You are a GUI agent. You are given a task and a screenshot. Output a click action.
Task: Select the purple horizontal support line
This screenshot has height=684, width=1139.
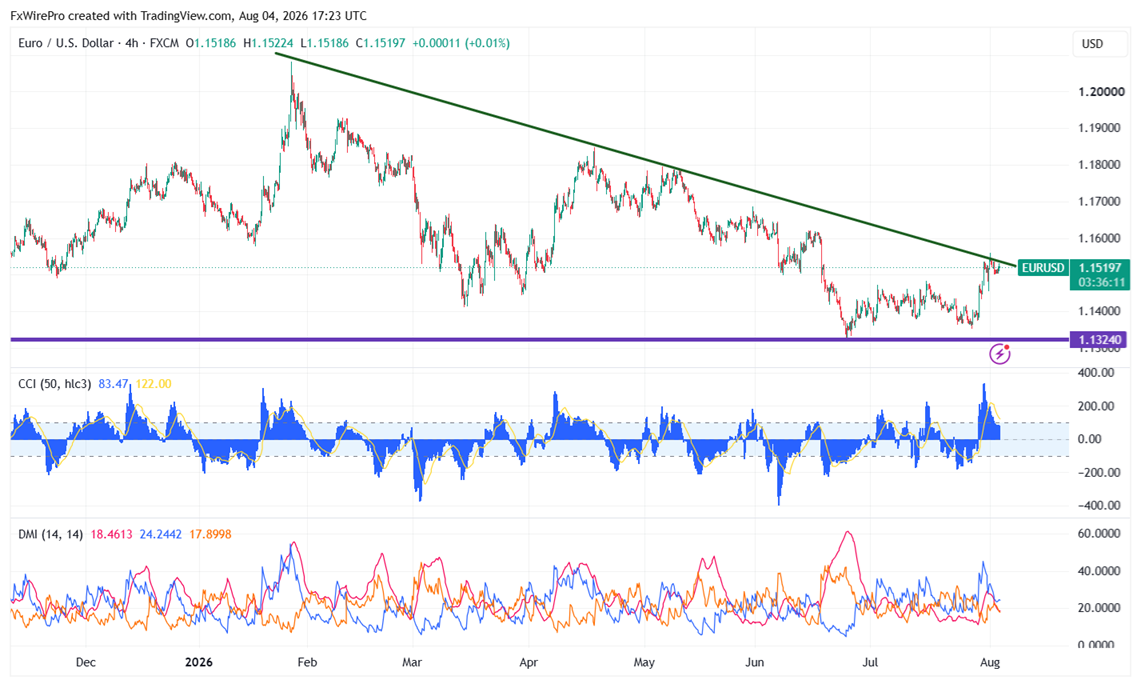point(539,339)
